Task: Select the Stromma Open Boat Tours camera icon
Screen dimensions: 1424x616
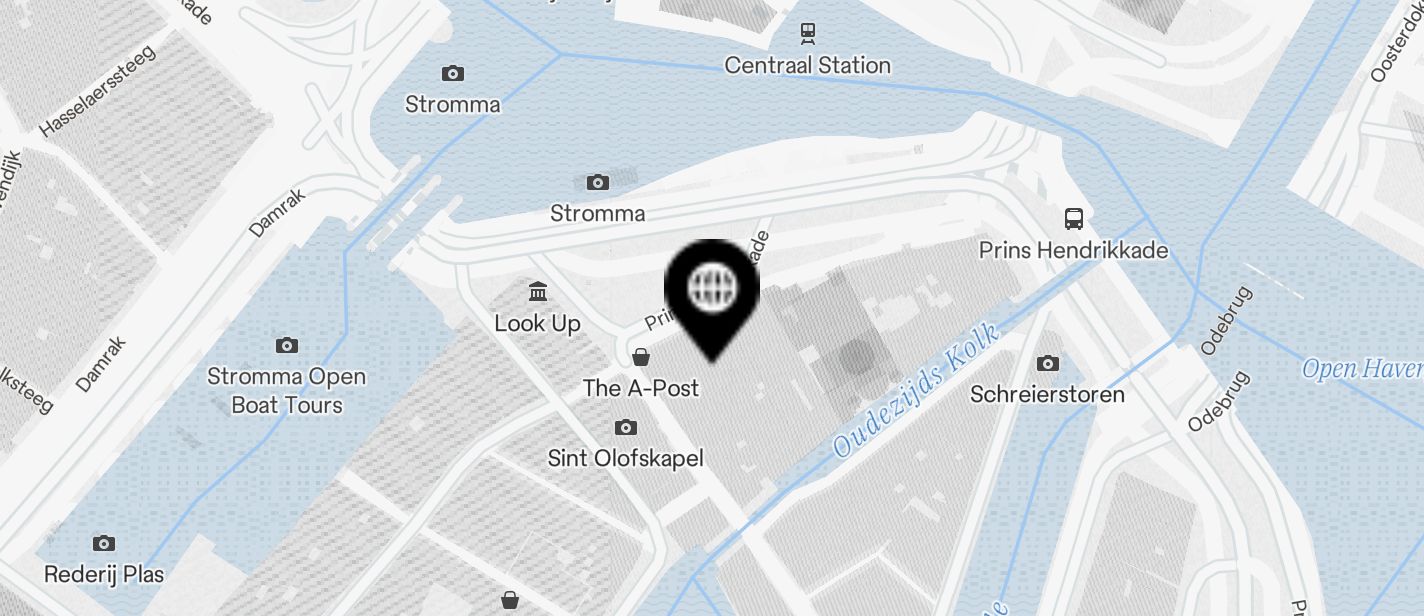Action: click(287, 346)
